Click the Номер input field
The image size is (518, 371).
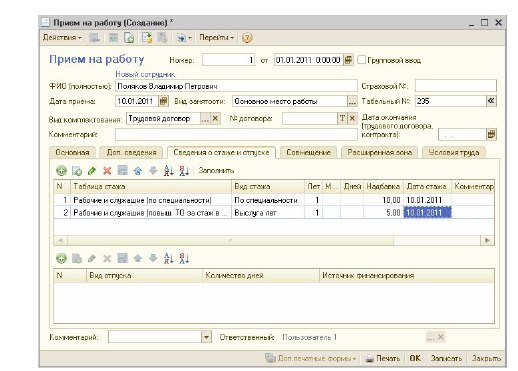point(228,60)
